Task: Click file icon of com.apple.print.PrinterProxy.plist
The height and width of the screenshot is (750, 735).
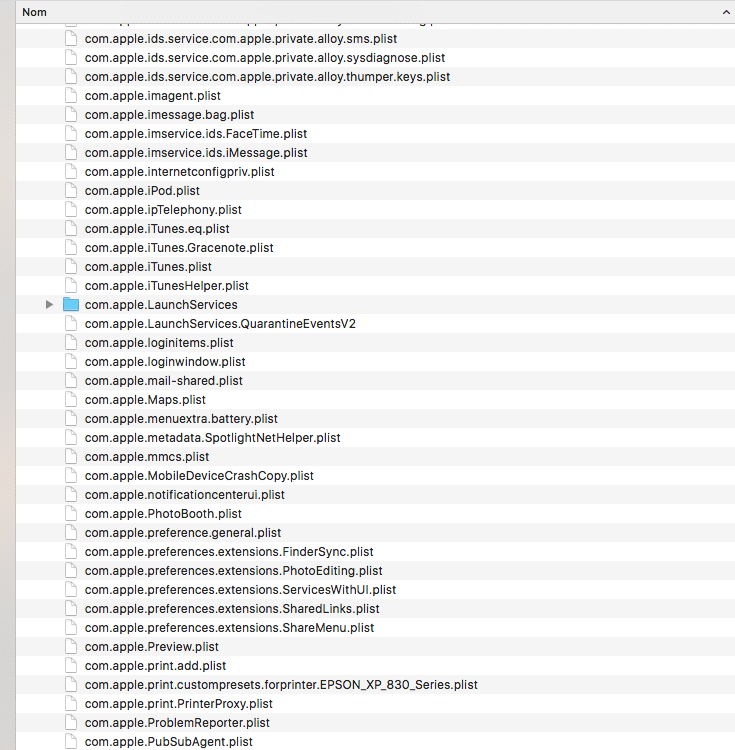Action: pyautogui.click(x=71, y=704)
